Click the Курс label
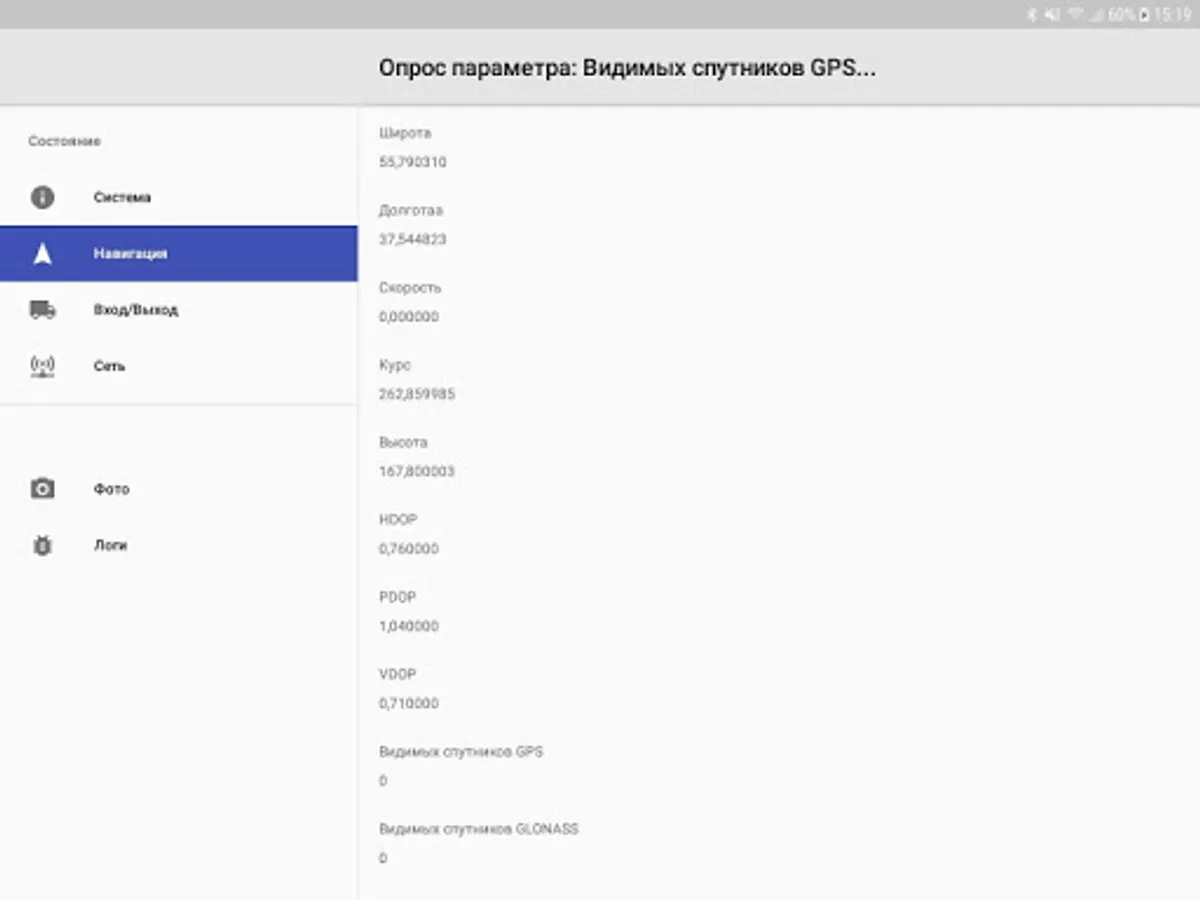 [395, 365]
